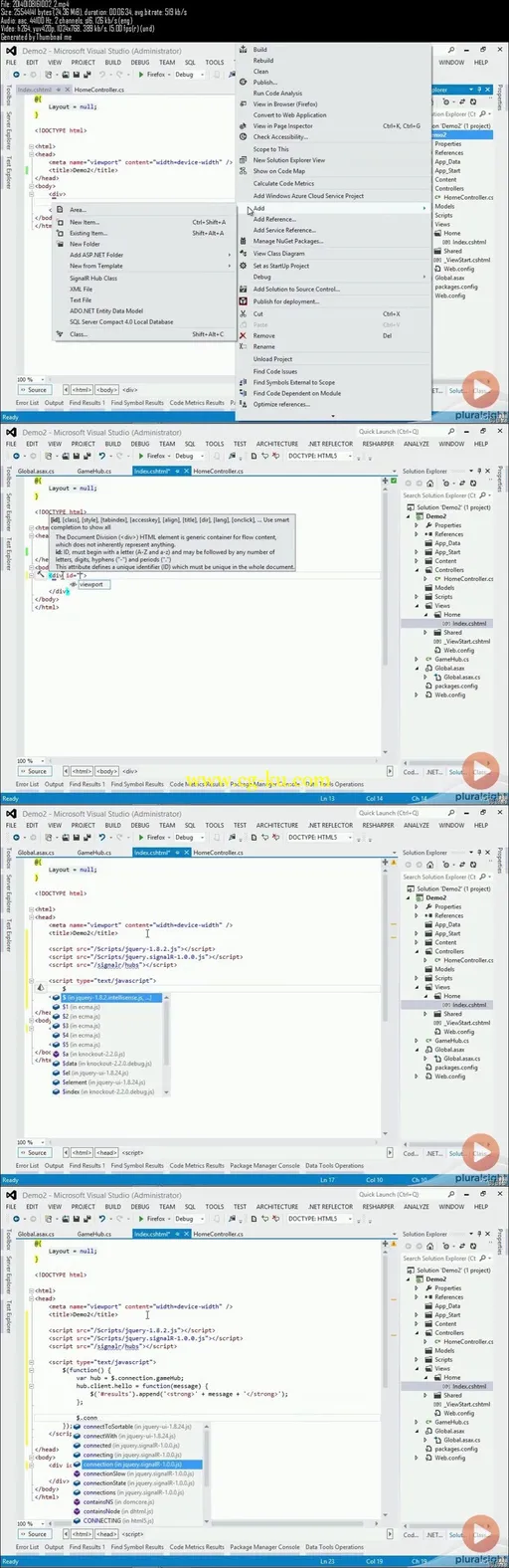Click the red X icon beside Remove

[244, 335]
